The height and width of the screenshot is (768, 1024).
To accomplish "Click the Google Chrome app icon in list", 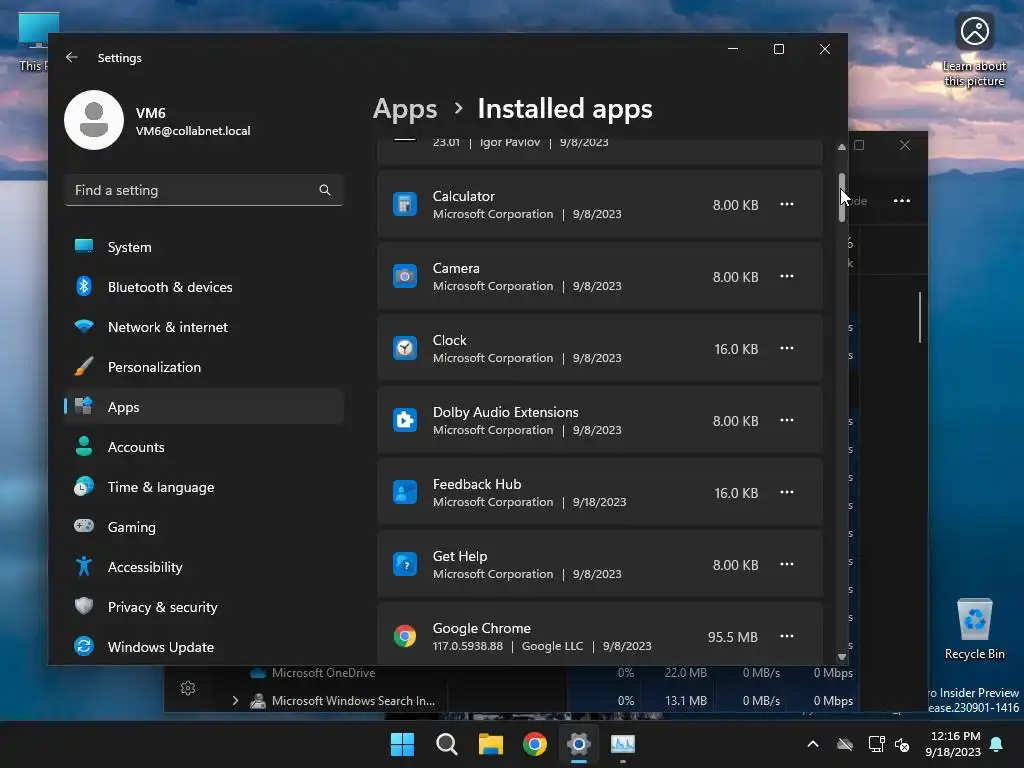I will (x=405, y=636).
